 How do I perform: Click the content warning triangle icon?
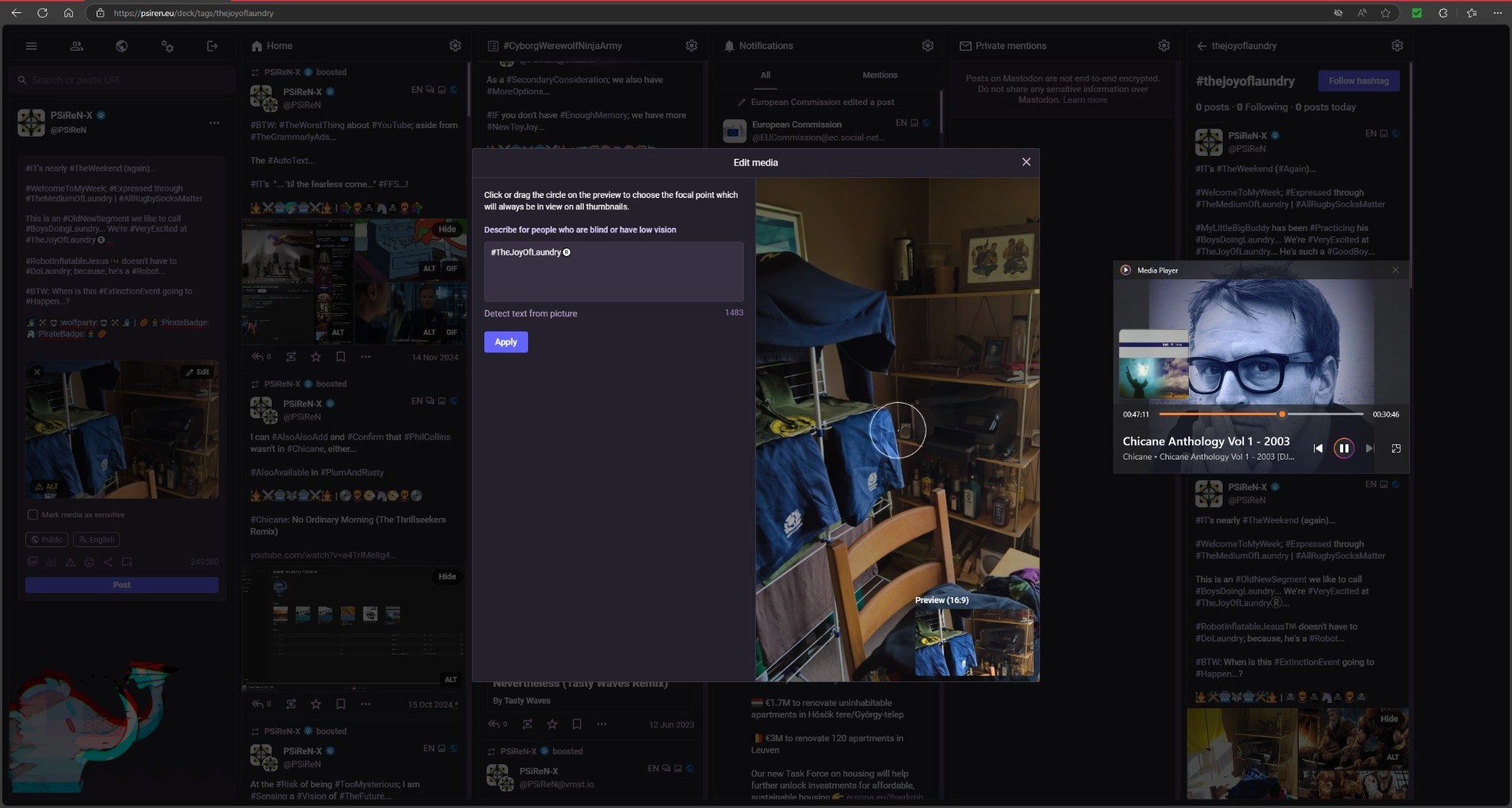point(70,562)
